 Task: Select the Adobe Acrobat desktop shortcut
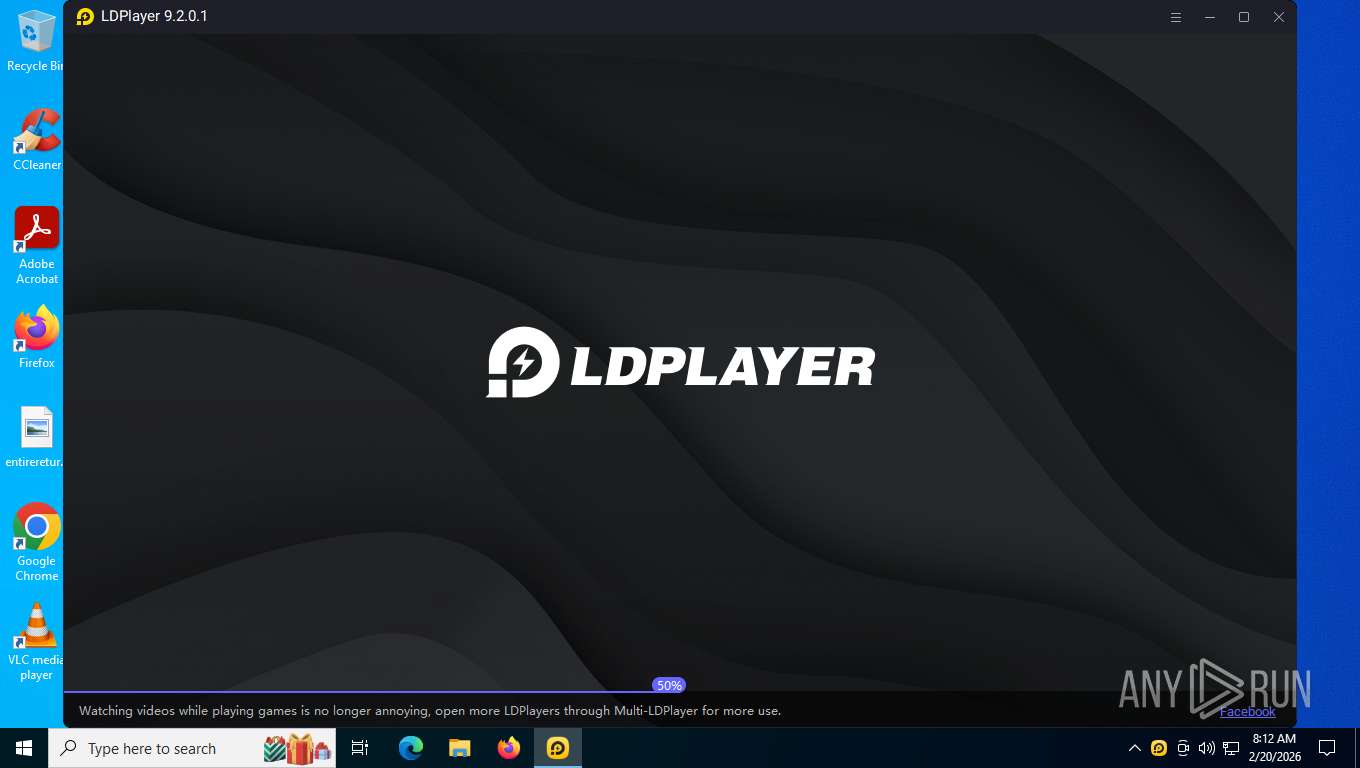[37, 246]
